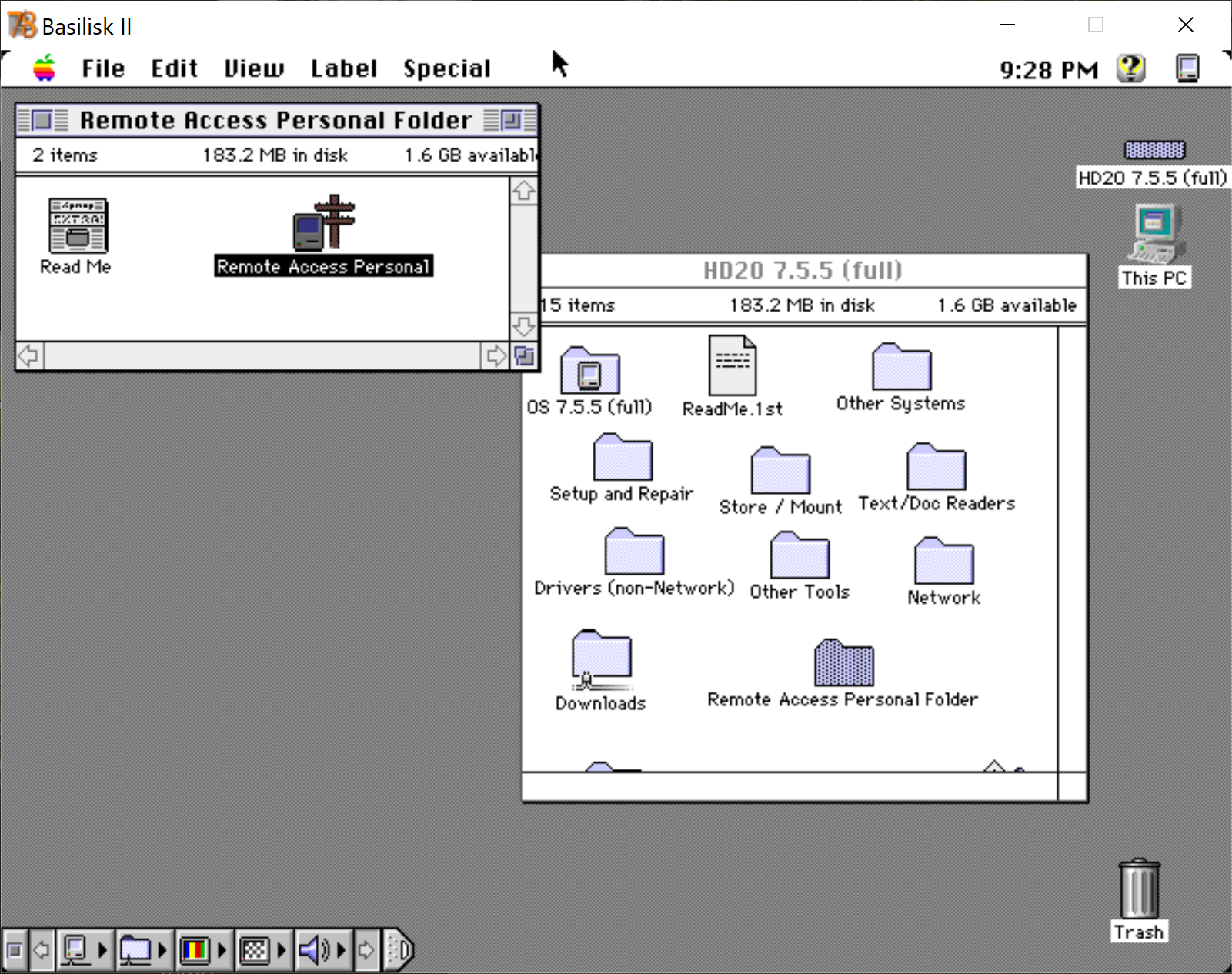Screen dimensions: 1232x974
Task: Select the This PC desktop icon
Action: coord(1155,234)
